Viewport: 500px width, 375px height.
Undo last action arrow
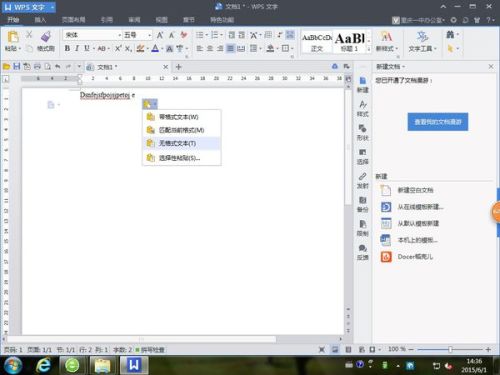(58, 67)
